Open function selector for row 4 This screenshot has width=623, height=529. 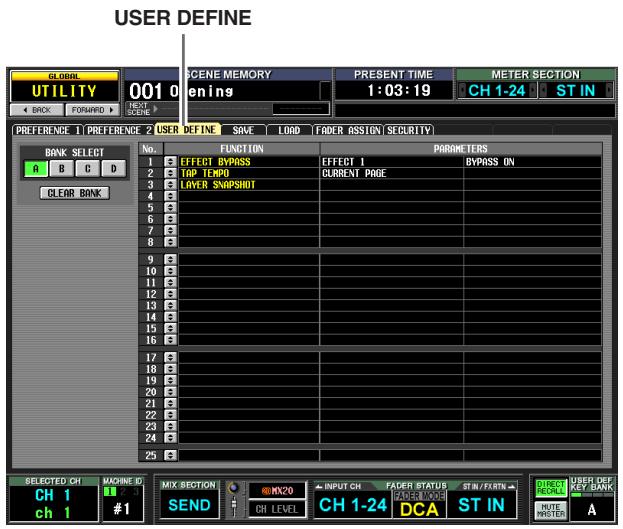pyautogui.click(x=170, y=196)
